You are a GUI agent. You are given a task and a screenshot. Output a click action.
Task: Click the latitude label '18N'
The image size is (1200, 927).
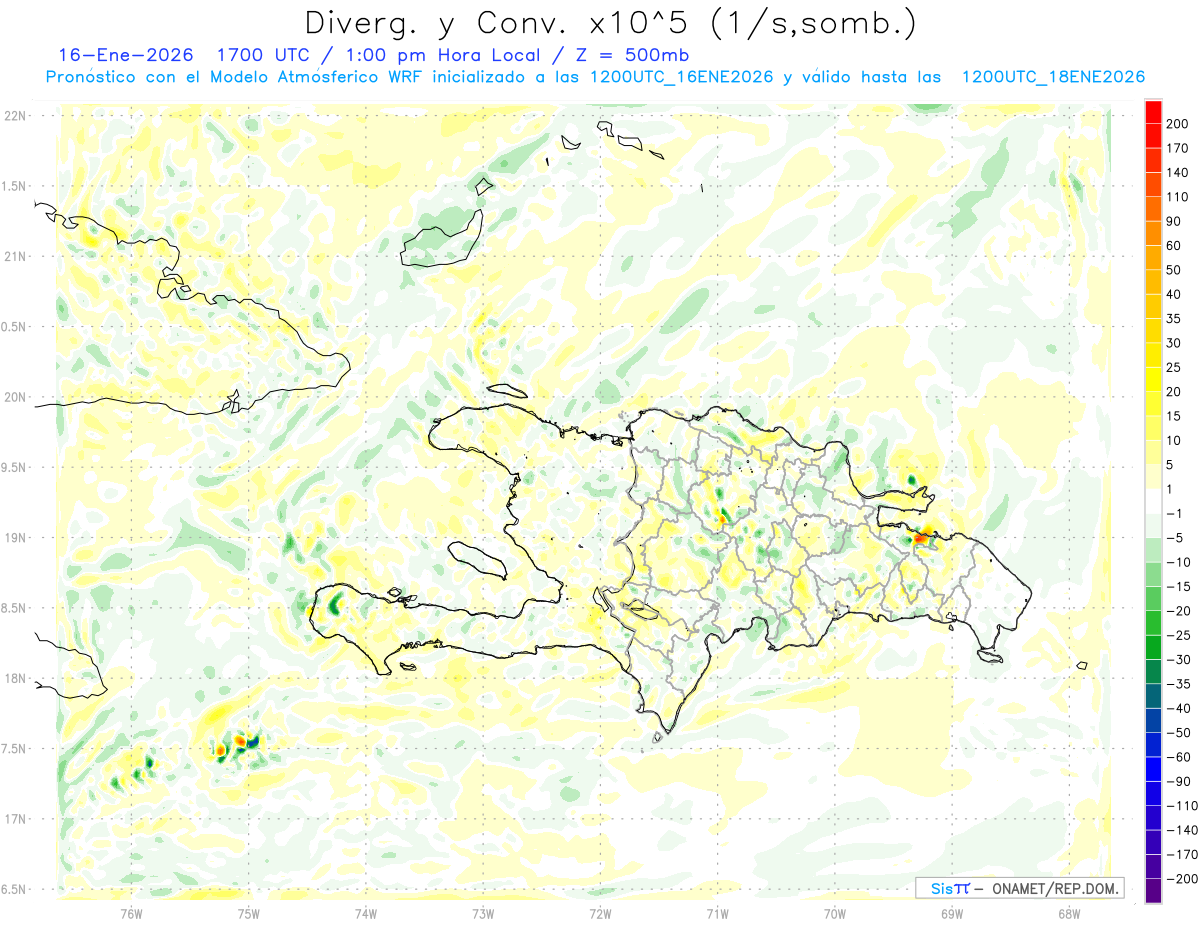point(14,678)
